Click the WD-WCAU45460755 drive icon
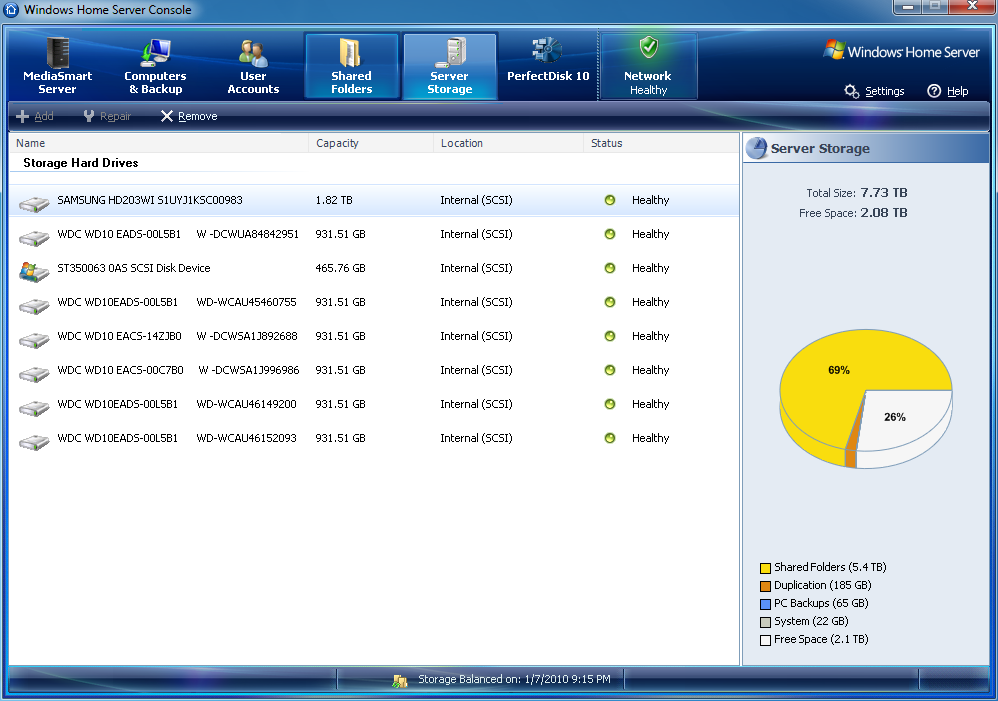 [x=34, y=306]
